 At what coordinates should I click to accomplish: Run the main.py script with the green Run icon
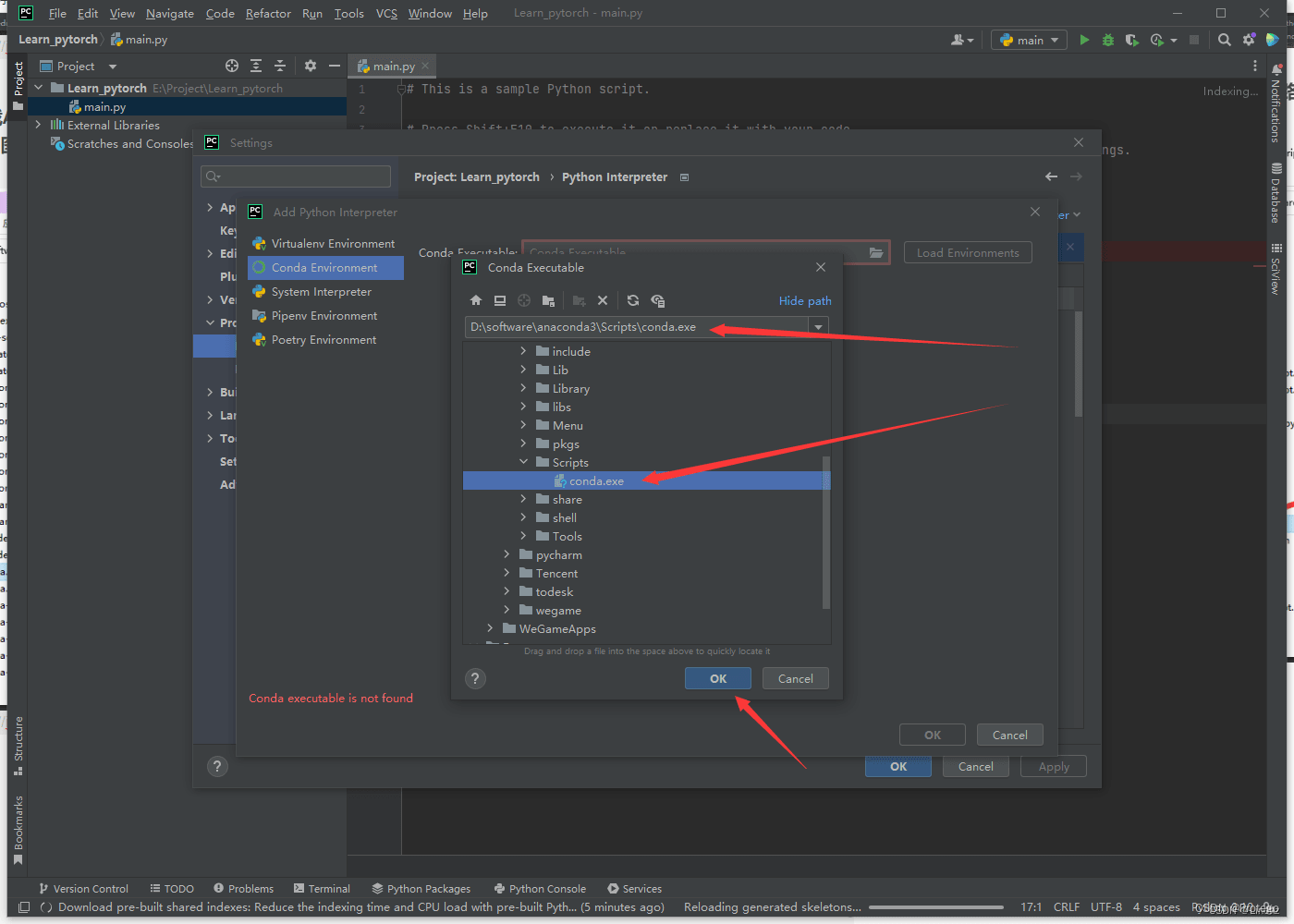click(x=1083, y=40)
